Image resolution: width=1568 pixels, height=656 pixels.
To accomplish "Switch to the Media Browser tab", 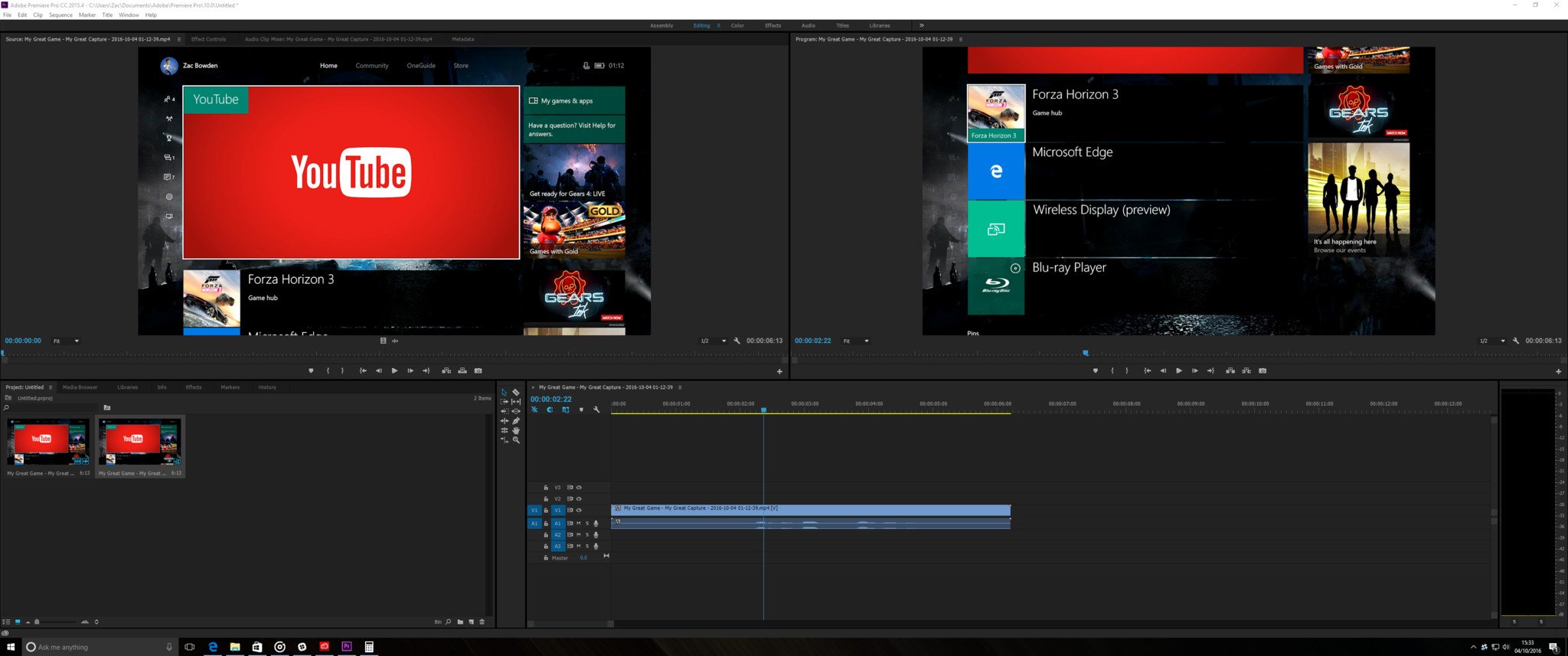I will click(80, 387).
